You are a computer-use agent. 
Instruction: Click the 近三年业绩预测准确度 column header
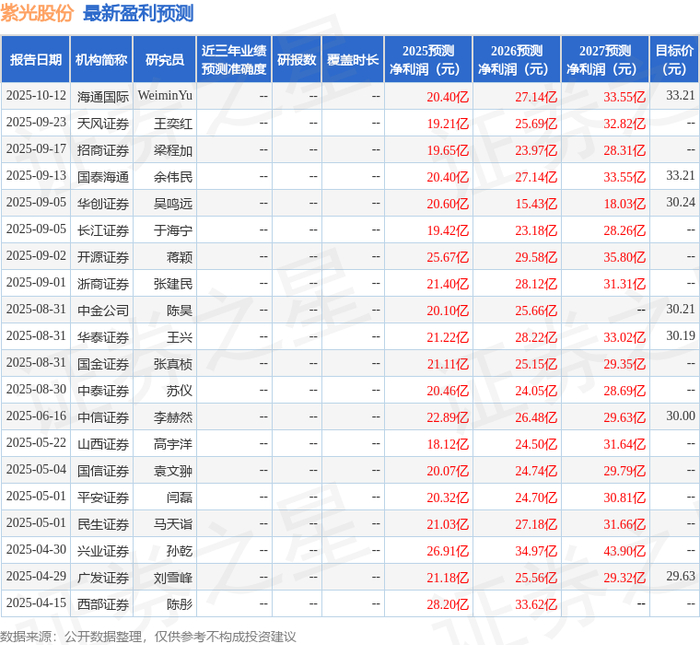click(x=234, y=59)
